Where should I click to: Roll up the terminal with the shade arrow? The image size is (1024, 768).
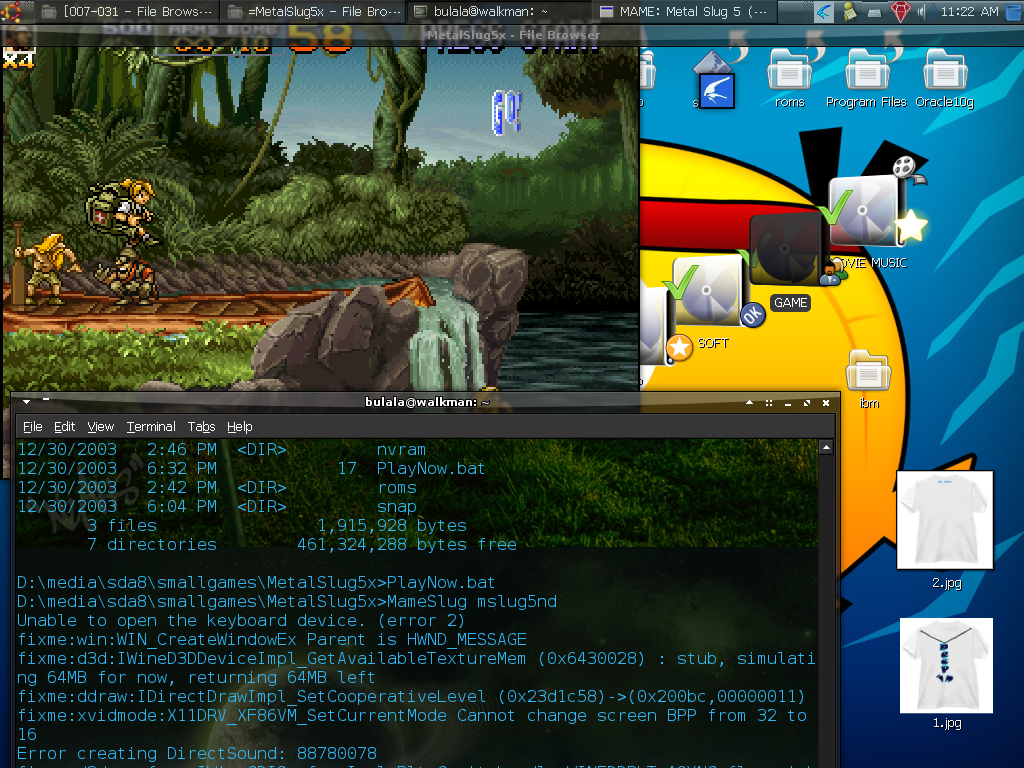[750, 402]
